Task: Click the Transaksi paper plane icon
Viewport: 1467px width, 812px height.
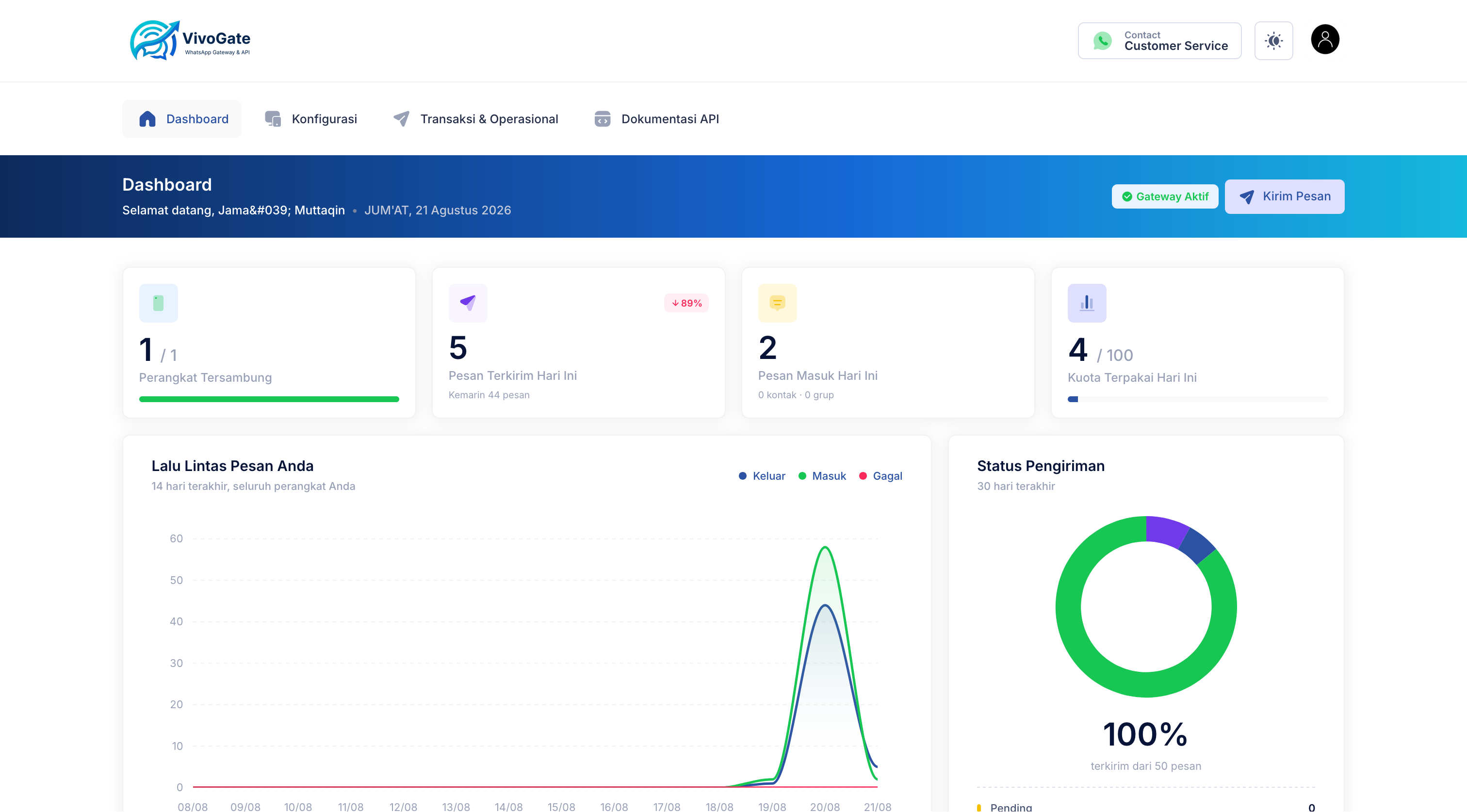Action: click(x=402, y=118)
